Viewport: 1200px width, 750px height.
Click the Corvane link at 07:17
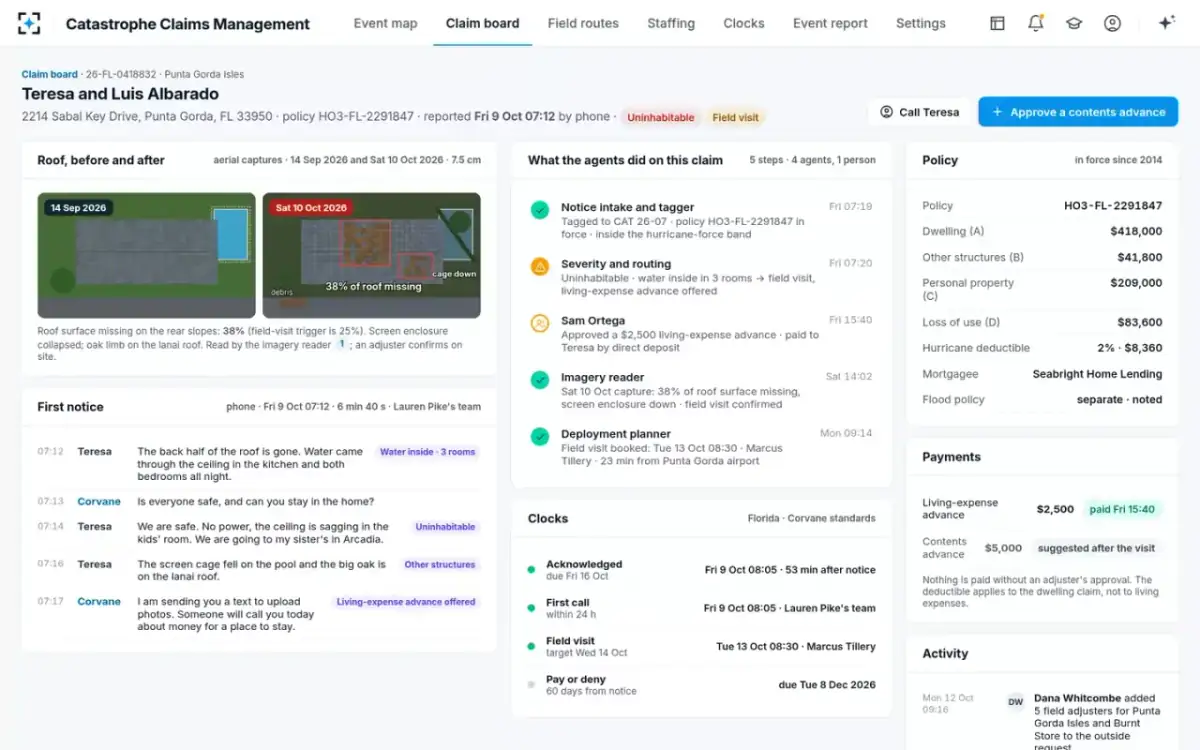[x=99, y=602]
